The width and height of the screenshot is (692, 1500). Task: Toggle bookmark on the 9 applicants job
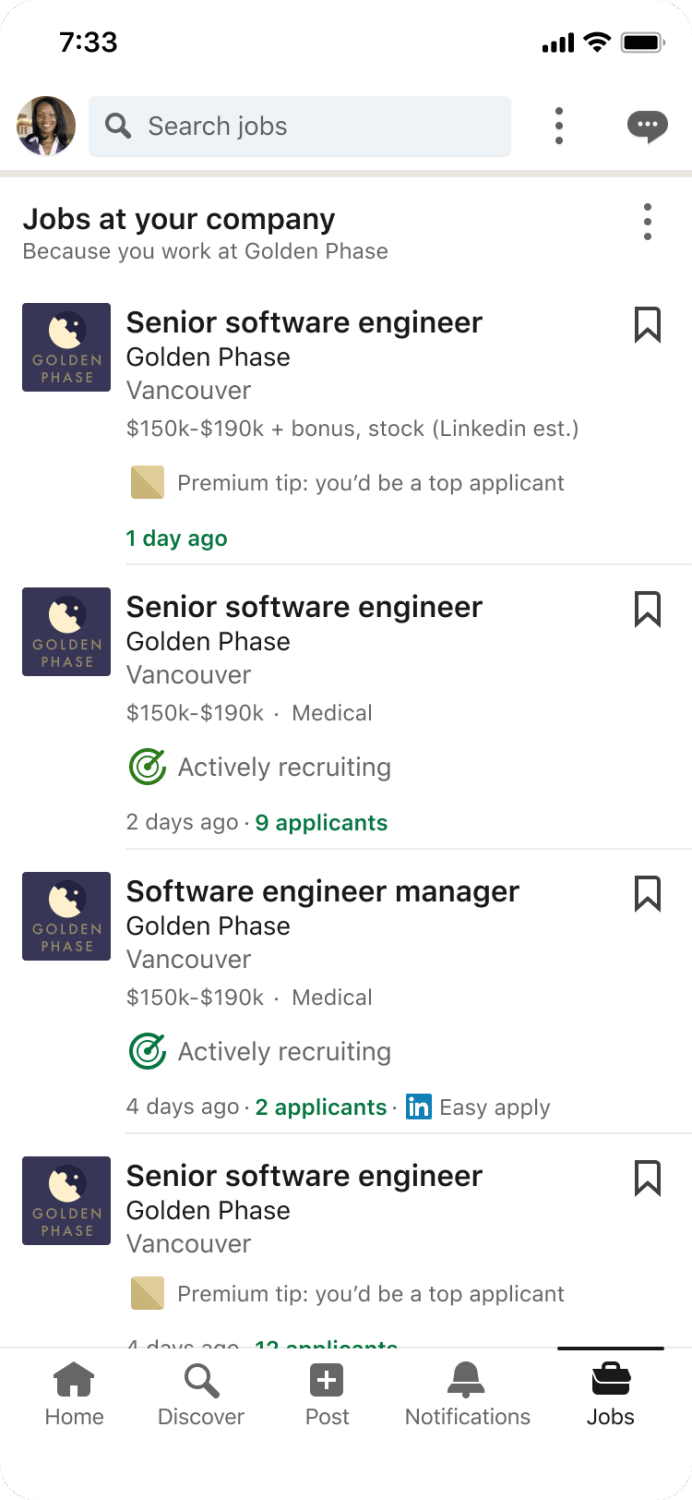(x=648, y=609)
